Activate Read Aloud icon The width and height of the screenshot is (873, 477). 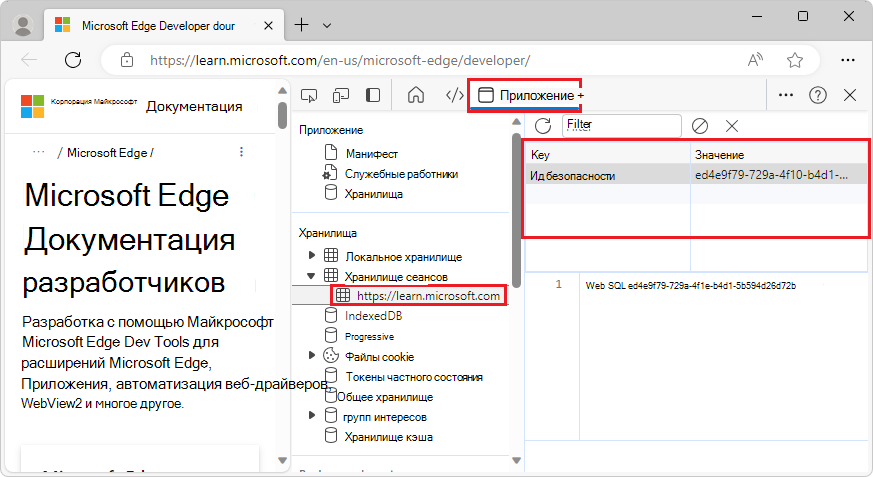[x=755, y=60]
